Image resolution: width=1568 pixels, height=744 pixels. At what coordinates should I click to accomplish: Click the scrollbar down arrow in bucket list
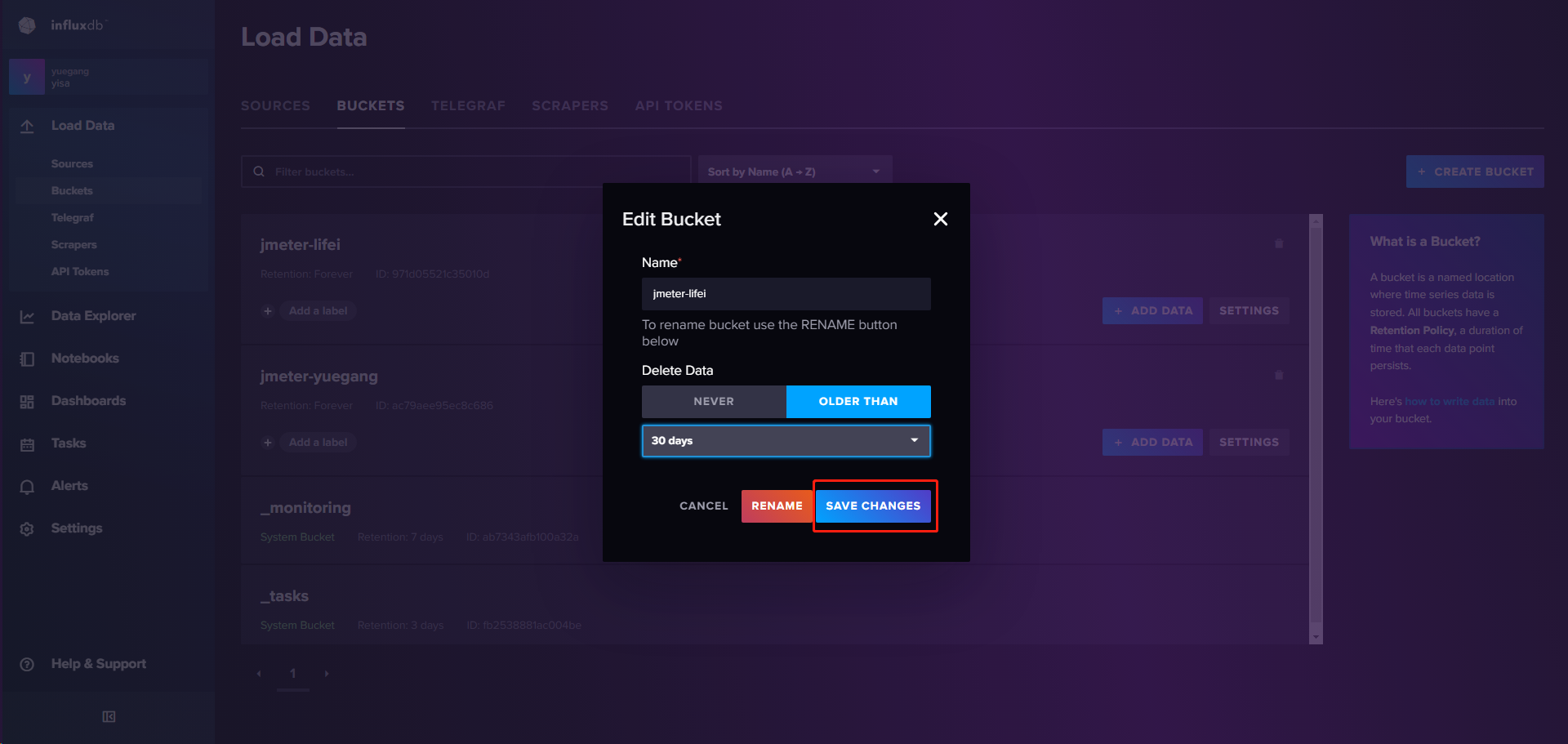1316,637
